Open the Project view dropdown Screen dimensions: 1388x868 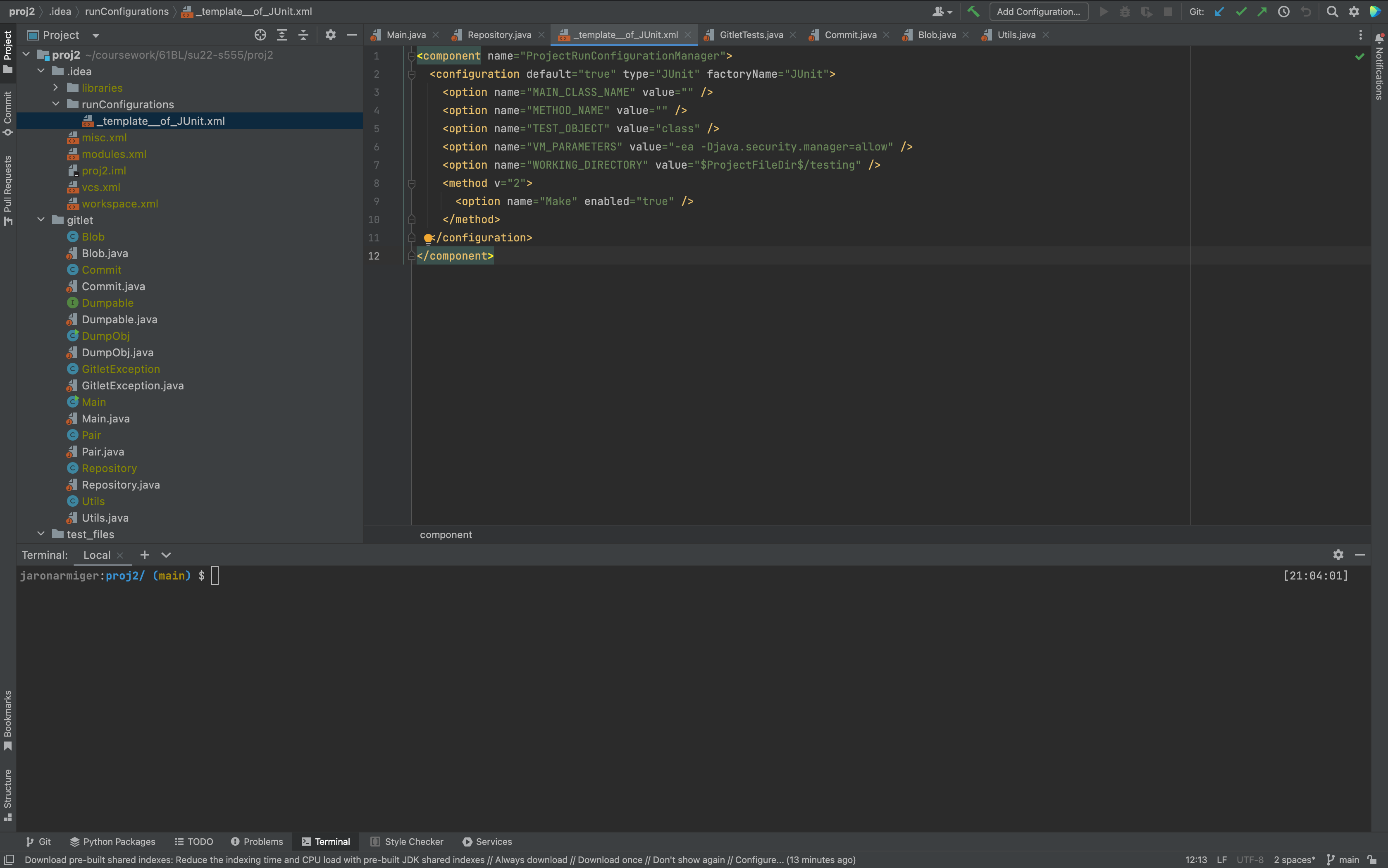point(96,36)
